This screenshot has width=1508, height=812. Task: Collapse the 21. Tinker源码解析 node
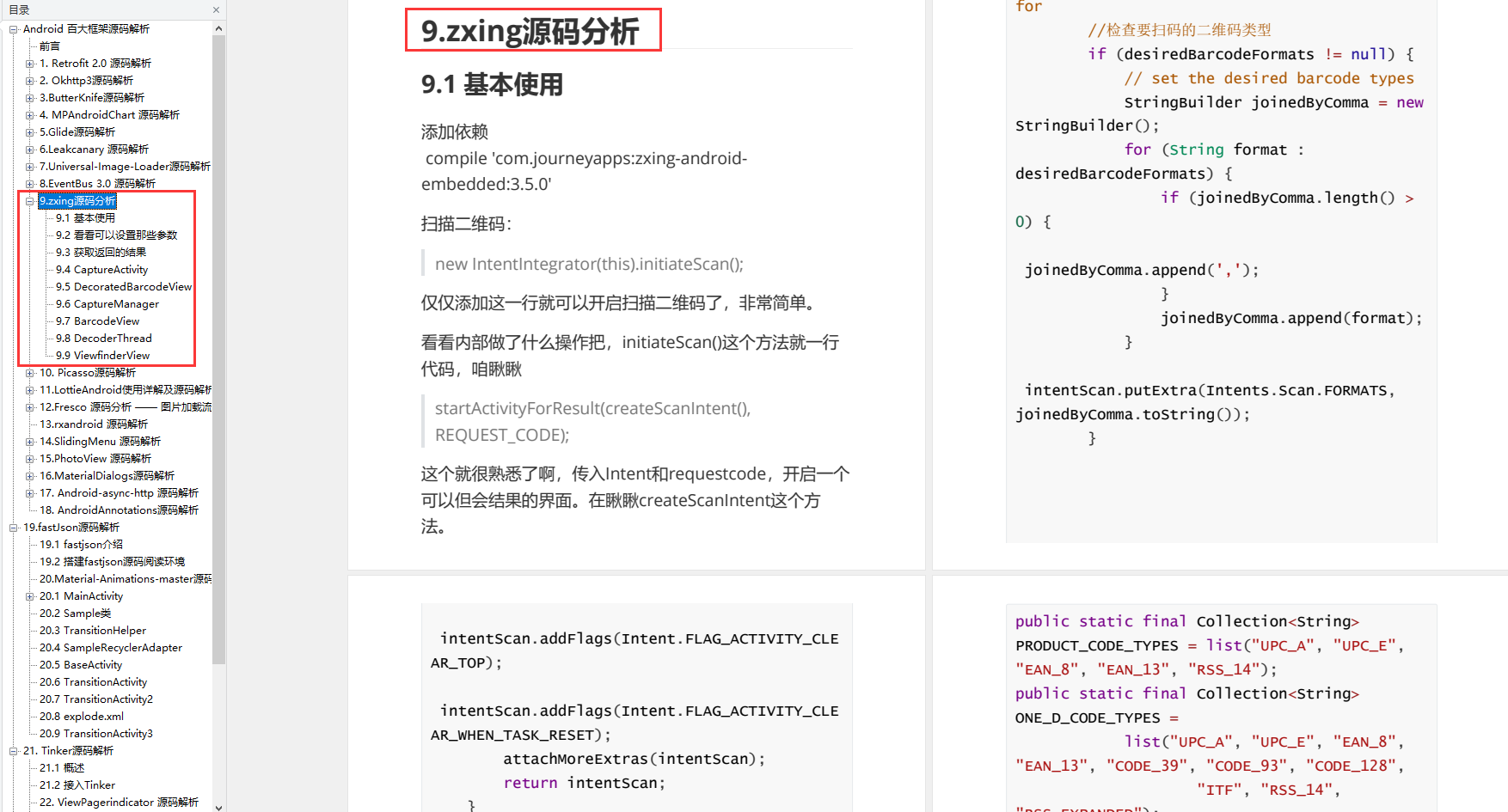tap(14, 751)
